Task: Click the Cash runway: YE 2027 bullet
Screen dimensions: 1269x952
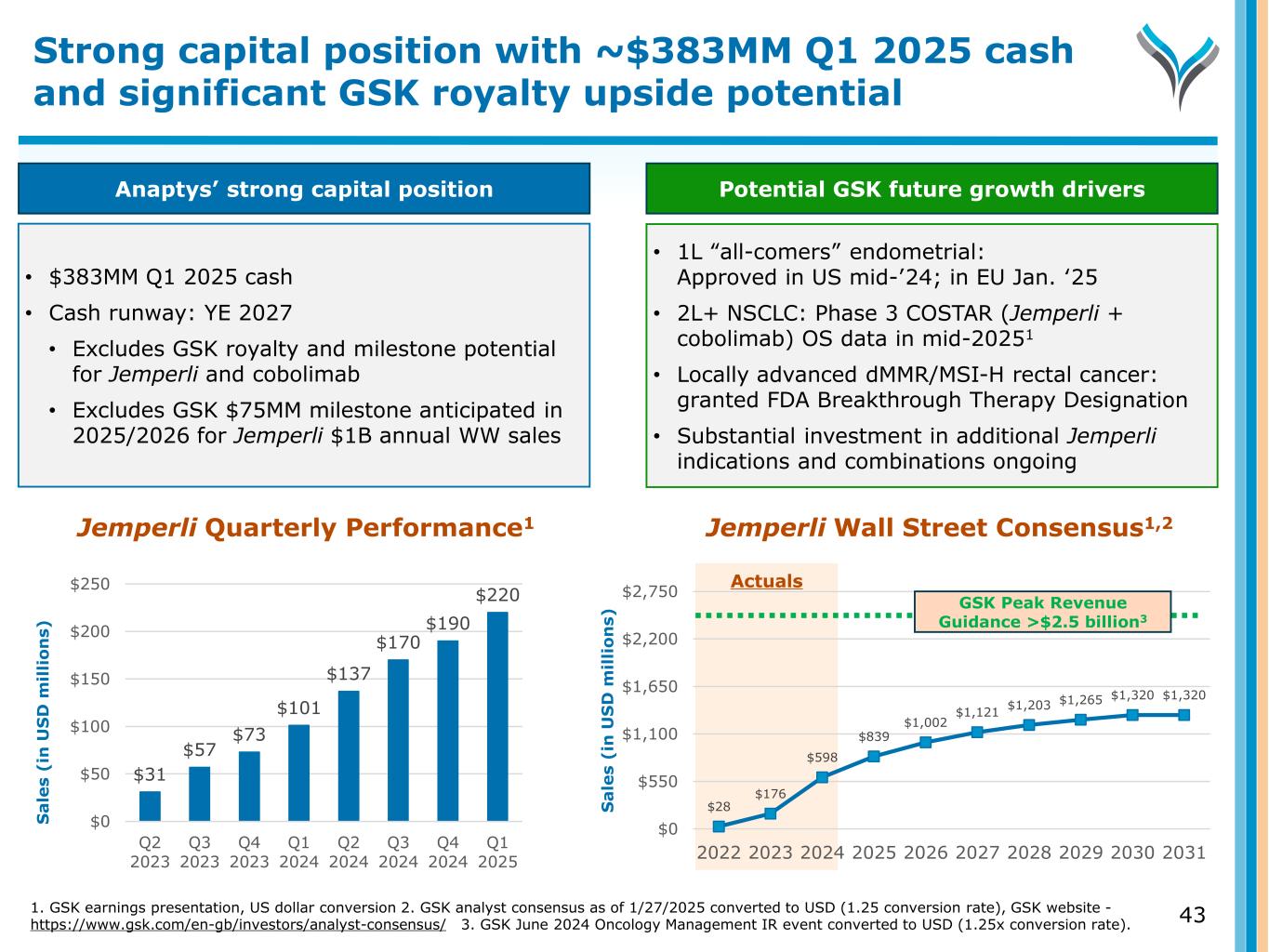Action: click(170, 313)
